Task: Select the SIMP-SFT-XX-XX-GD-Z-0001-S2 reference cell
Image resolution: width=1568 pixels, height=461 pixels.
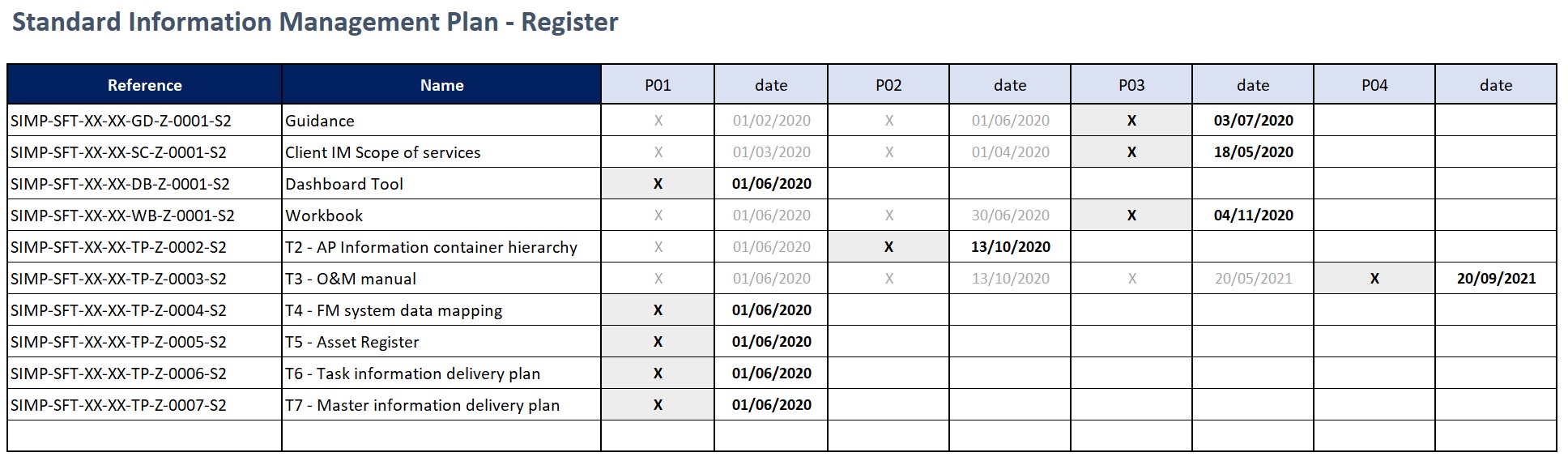Action: [121, 121]
